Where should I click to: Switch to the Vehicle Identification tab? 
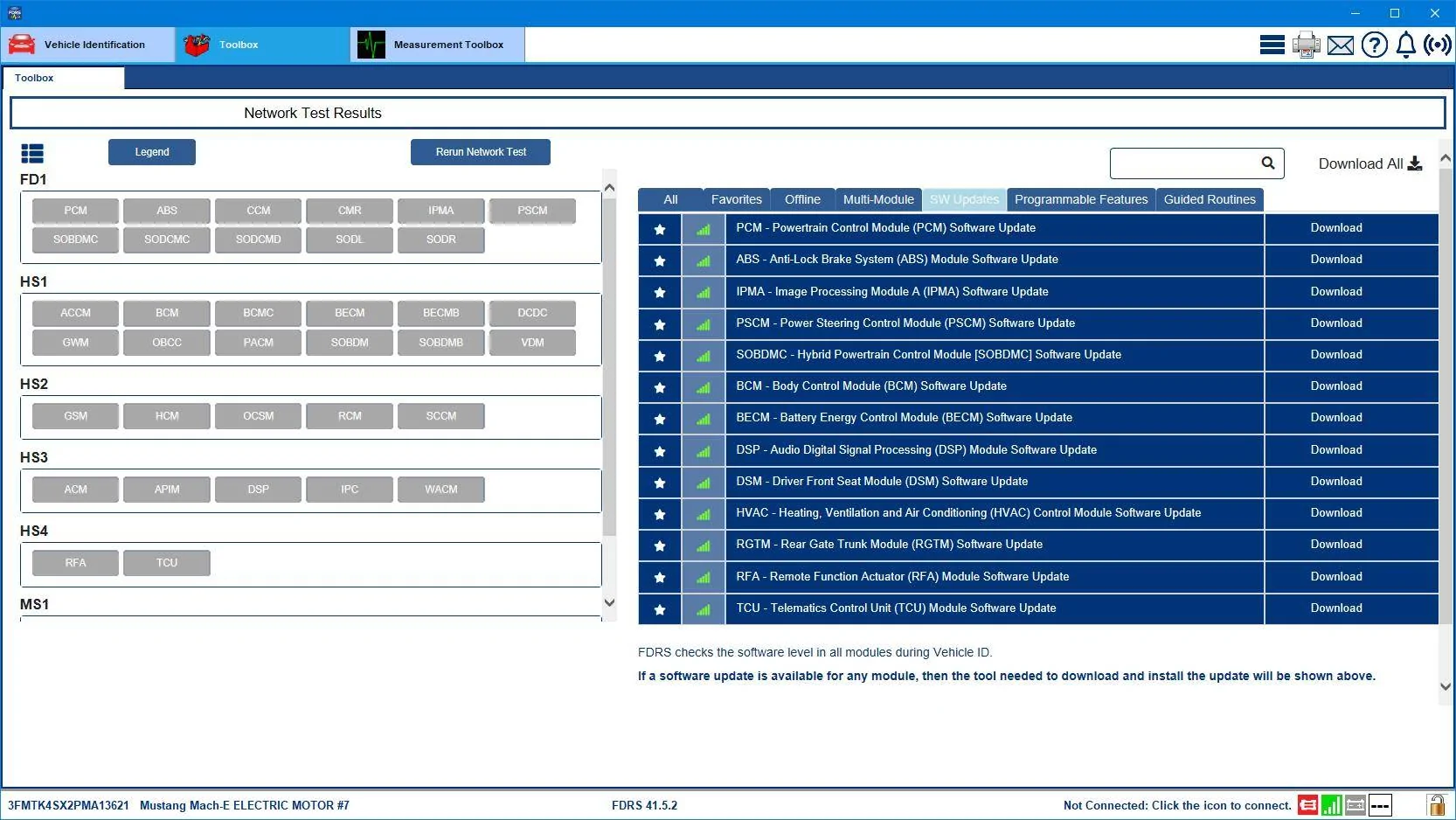click(x=87, y=45)
